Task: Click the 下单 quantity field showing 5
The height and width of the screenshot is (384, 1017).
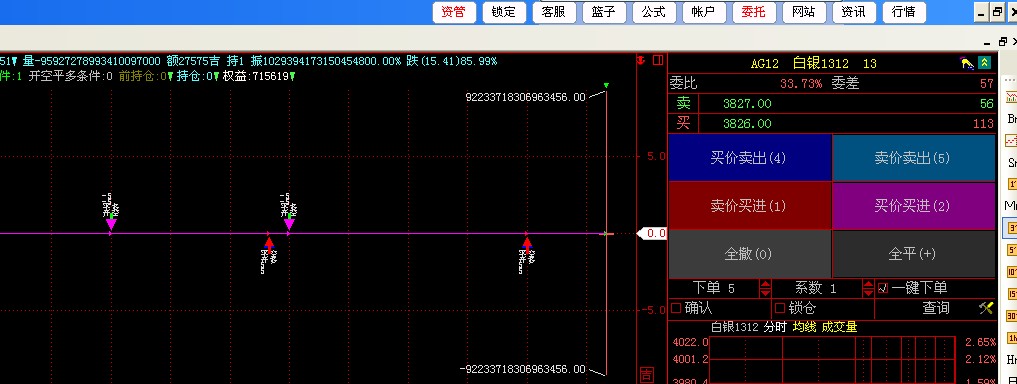Action: click(x=731, y=288)
